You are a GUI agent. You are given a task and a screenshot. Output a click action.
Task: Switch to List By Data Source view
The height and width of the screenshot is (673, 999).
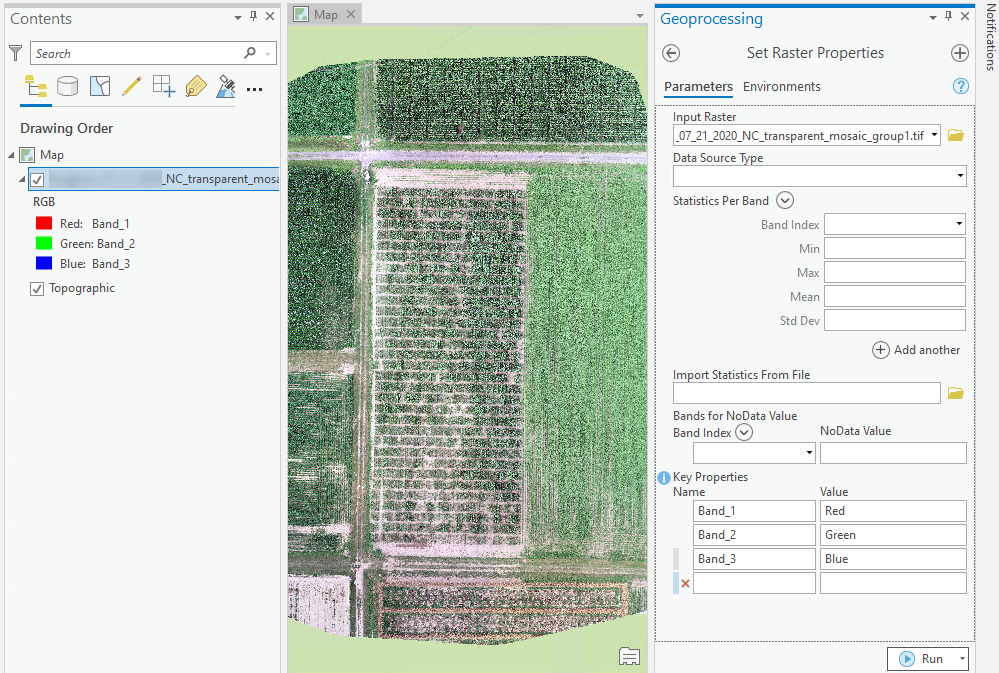pos(67,86)
